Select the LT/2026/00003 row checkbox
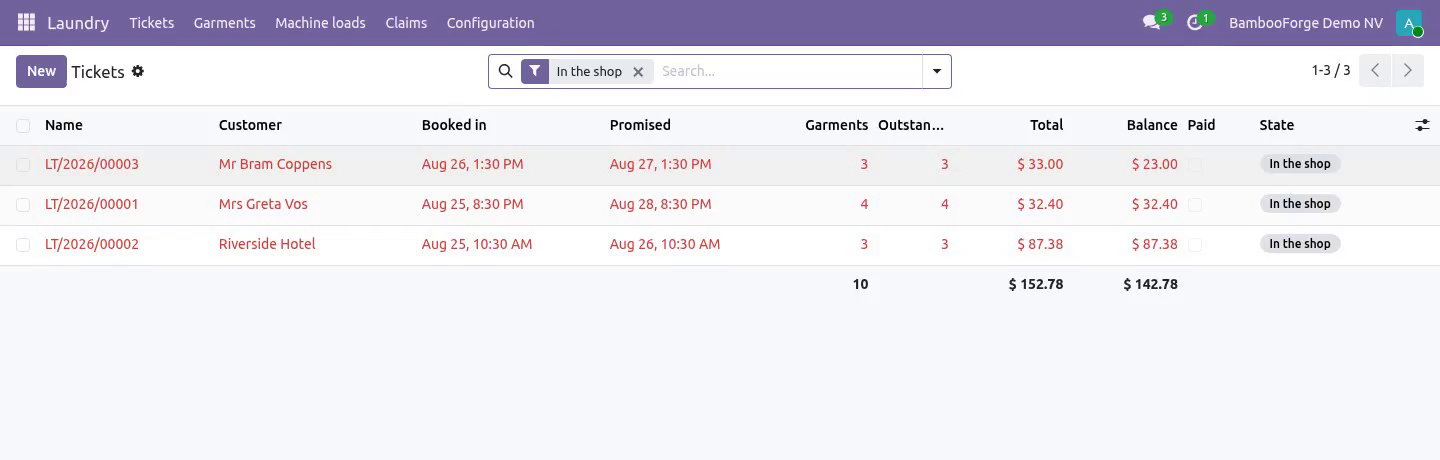This screenshot has width=1440, height=460. pyautogui.click(x=23, y=164)
